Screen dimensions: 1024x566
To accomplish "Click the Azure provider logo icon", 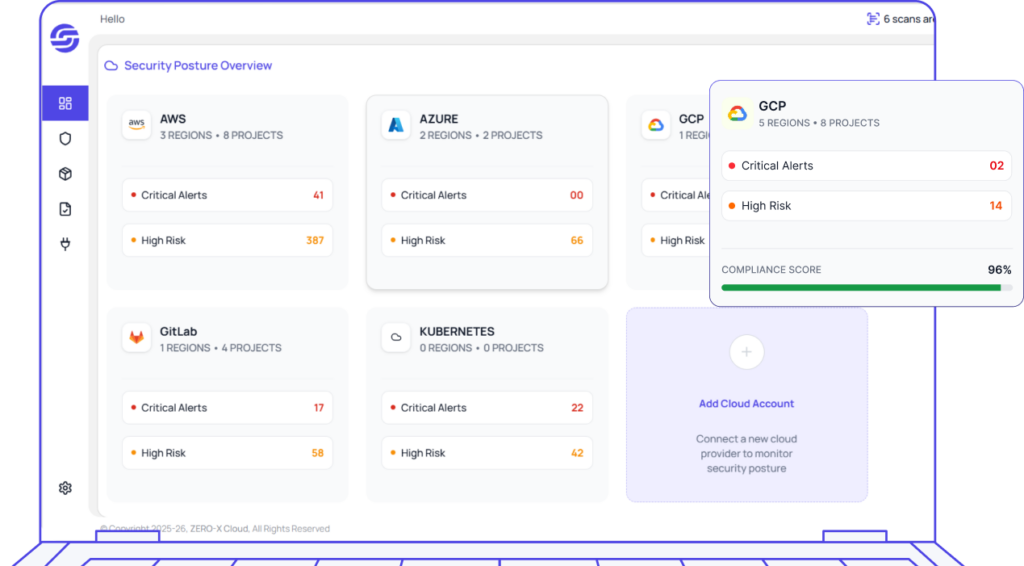I will [396, 125].
